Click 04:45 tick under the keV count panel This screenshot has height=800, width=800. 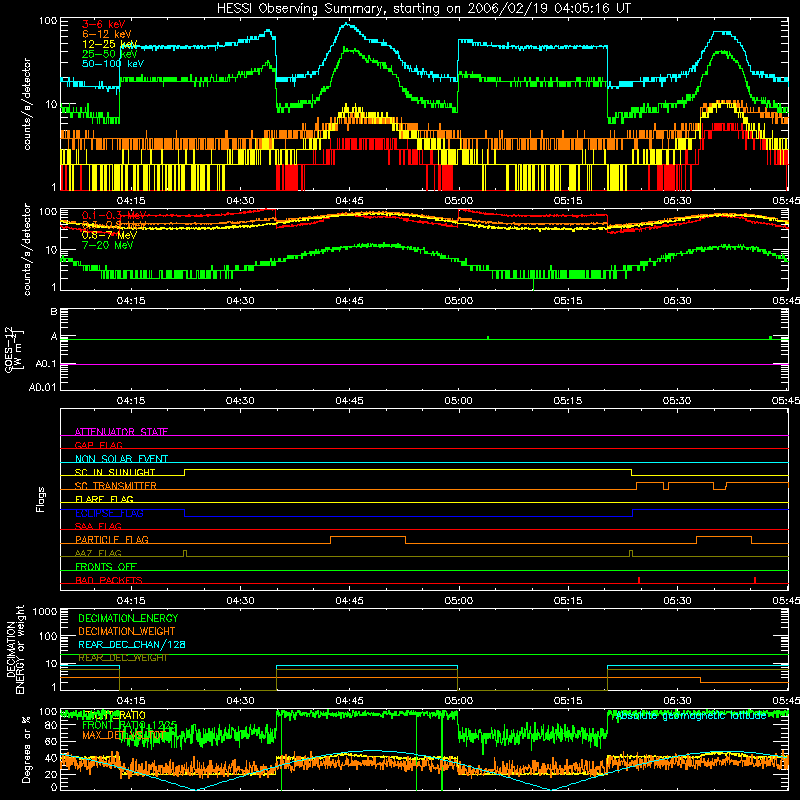(x=349, y=201)
